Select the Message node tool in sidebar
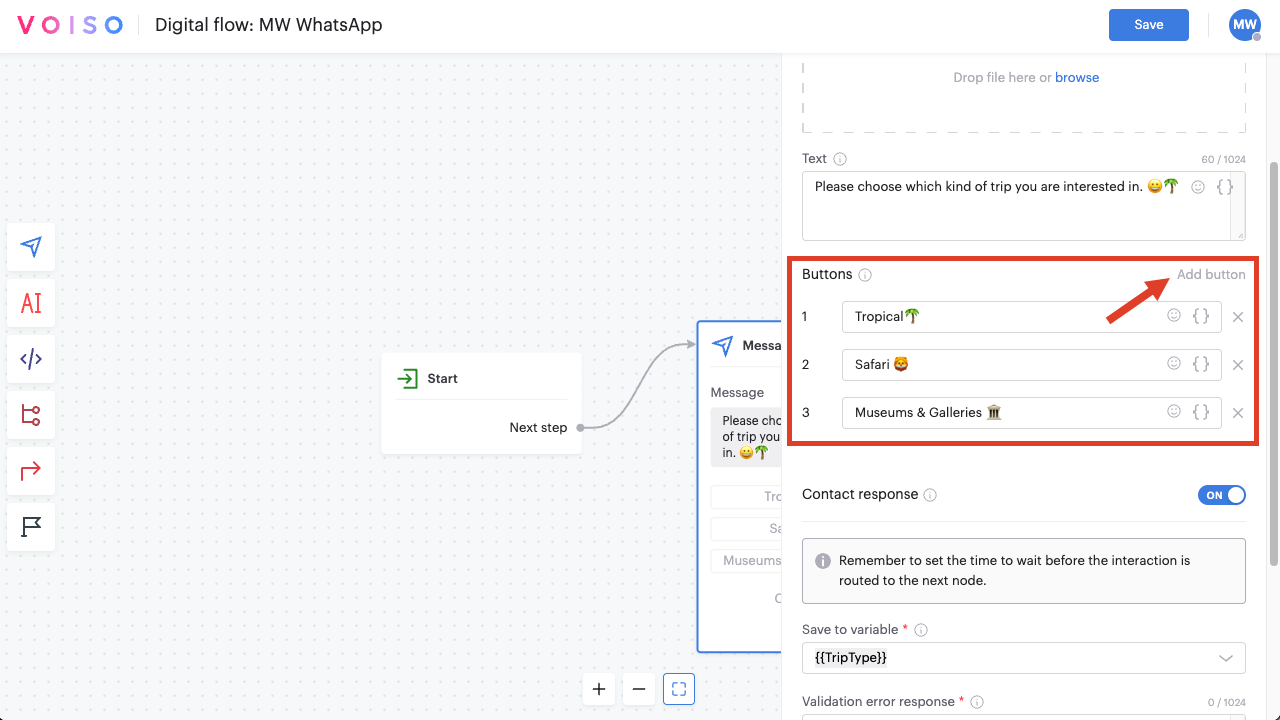Viewport: 1280px width, 720px height. (x=31, y=247)
